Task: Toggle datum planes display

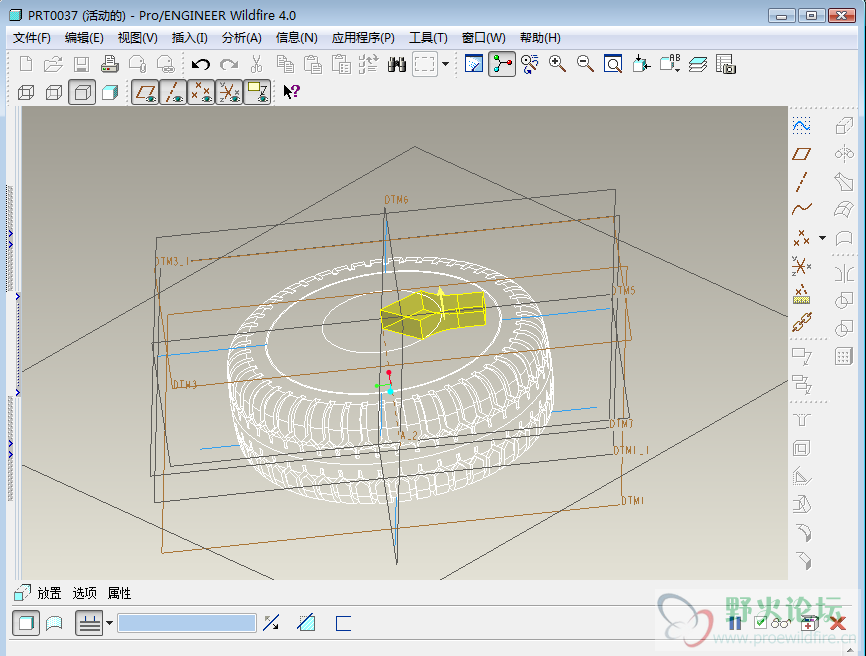Action: (146, 92)
